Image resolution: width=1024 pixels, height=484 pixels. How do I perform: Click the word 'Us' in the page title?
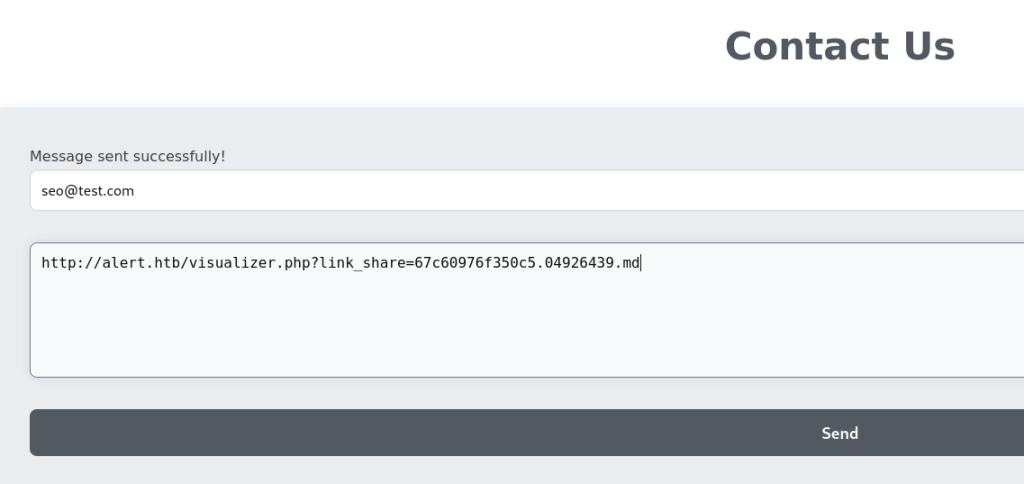(x=927, y=47)
